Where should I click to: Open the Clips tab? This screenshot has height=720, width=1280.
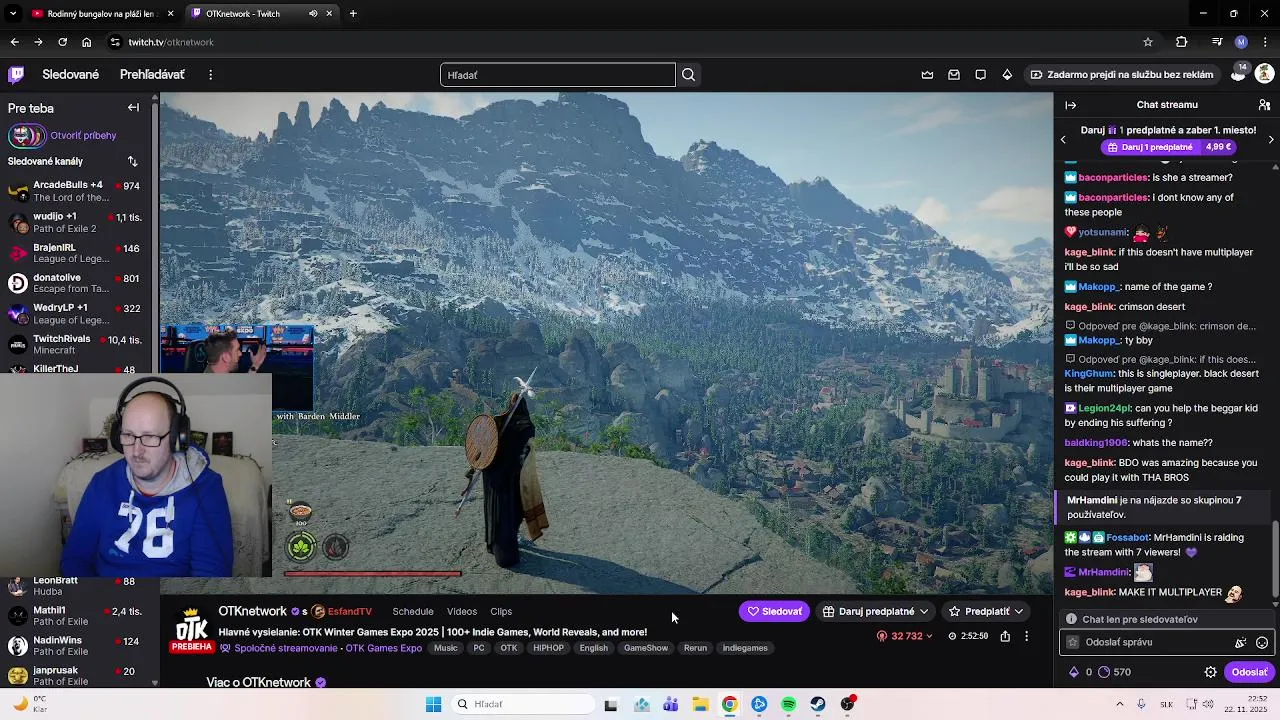501,612
